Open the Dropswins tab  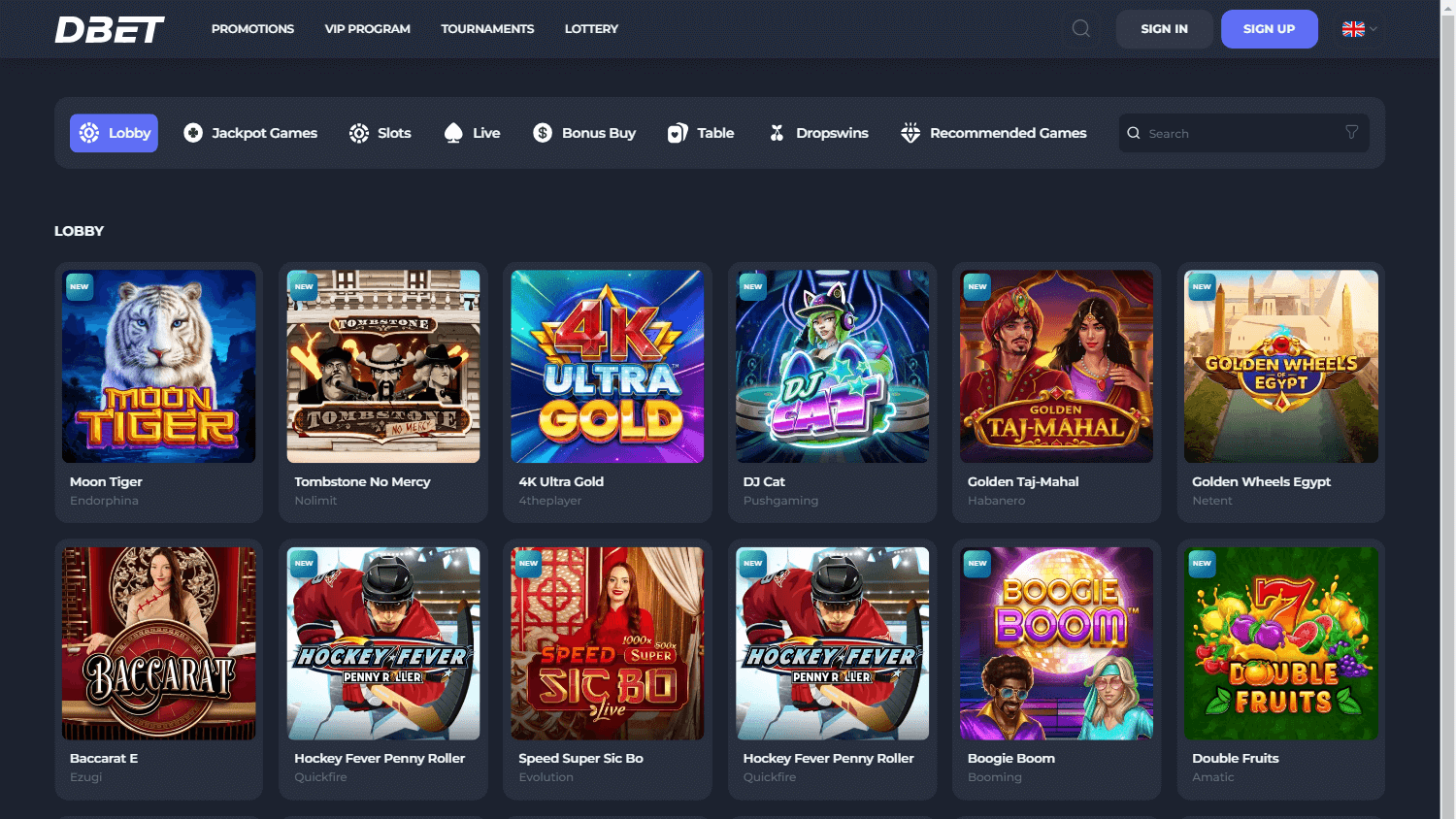[818, 133]
